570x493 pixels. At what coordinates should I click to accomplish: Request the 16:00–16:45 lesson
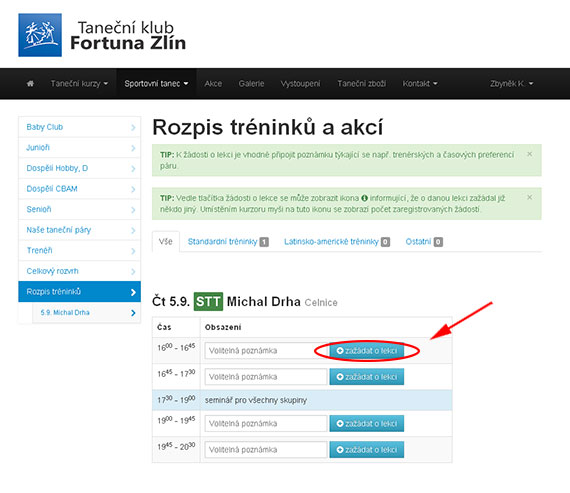point(366,351)
